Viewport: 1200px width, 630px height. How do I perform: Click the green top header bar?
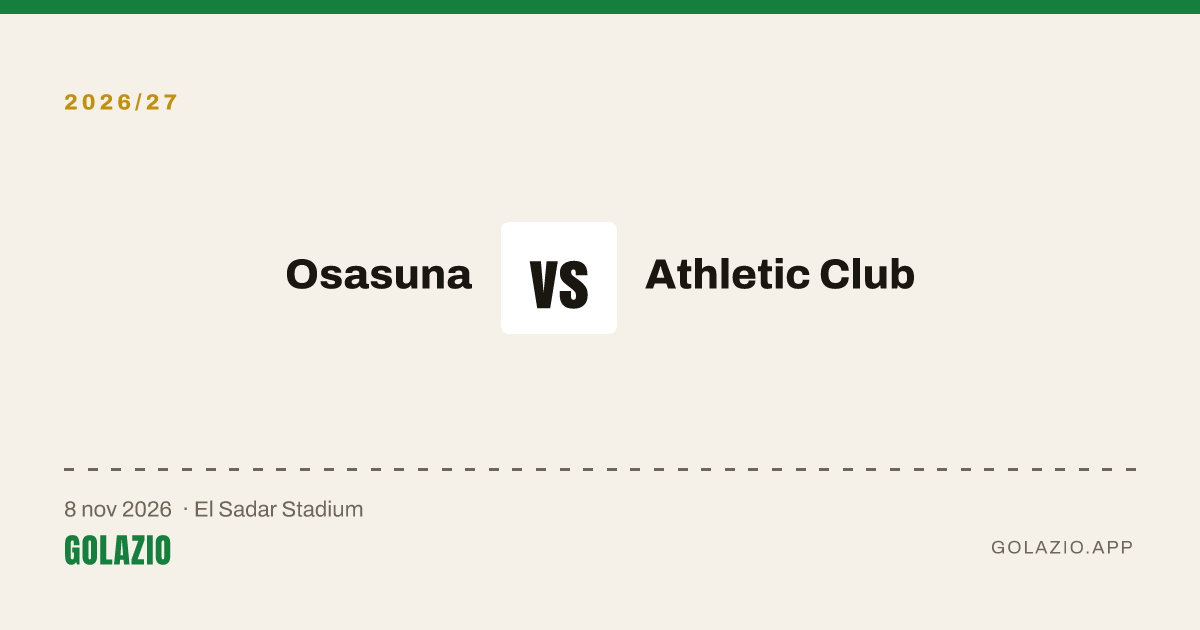600,7
